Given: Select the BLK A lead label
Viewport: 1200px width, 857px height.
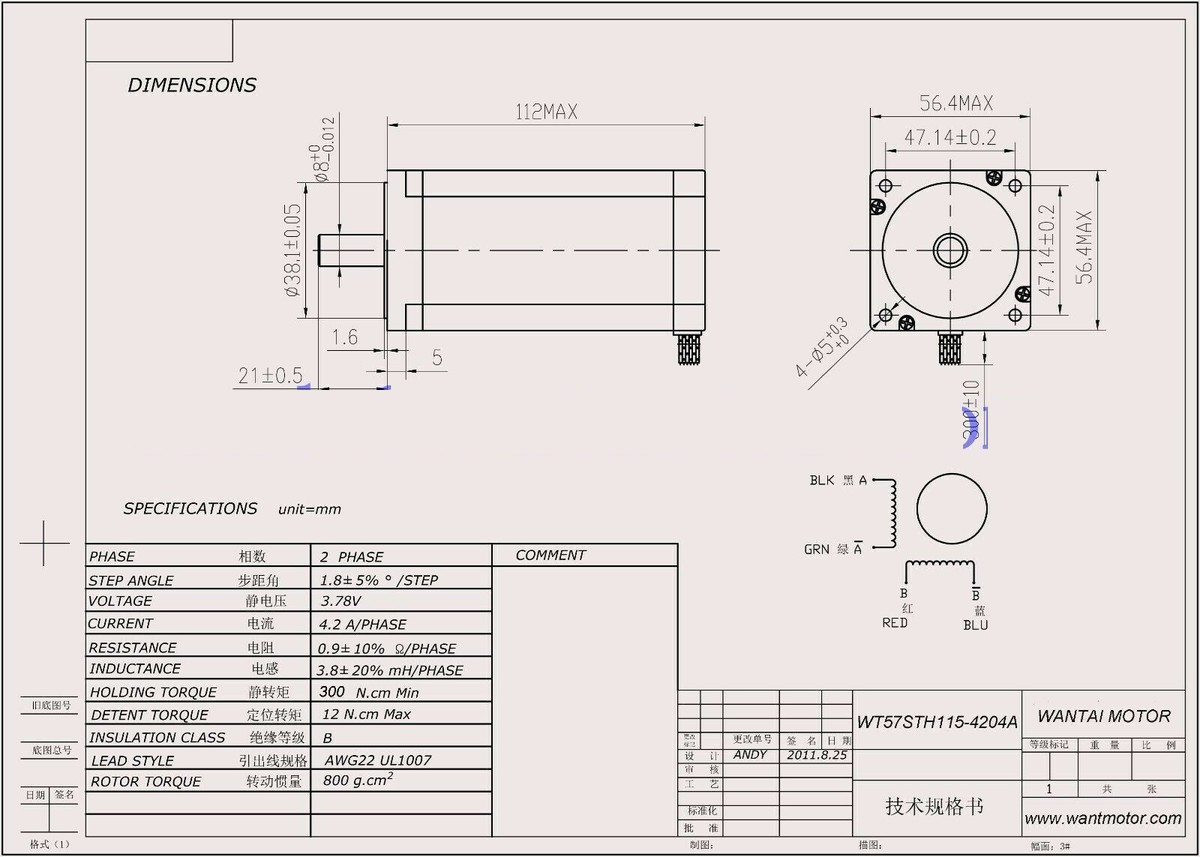Looking at the screenshot, I should (838, 481).
